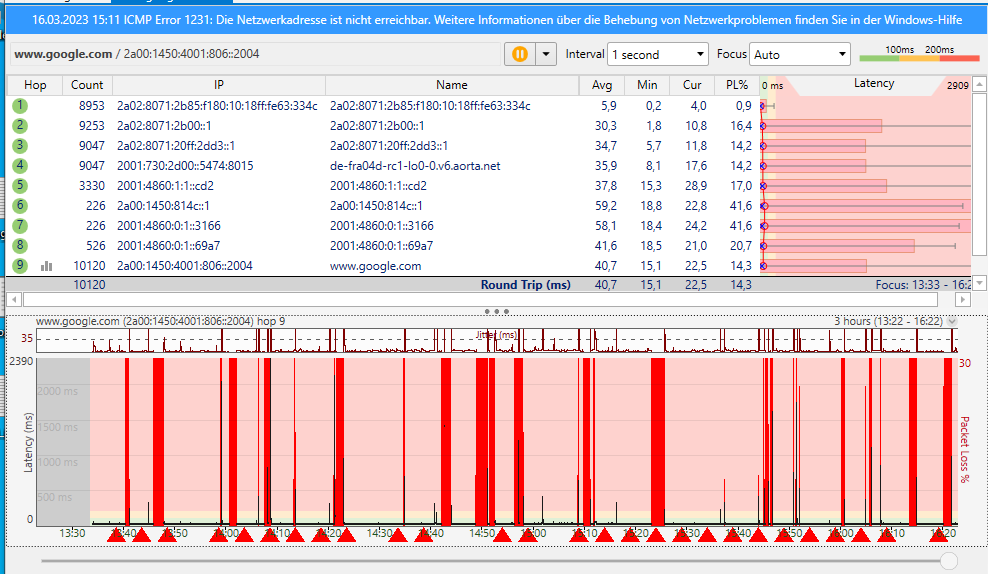Click the hop 1 green circle icon
Image resolution: width=988 pixels, height=574 pixels.
coord(20,106)
